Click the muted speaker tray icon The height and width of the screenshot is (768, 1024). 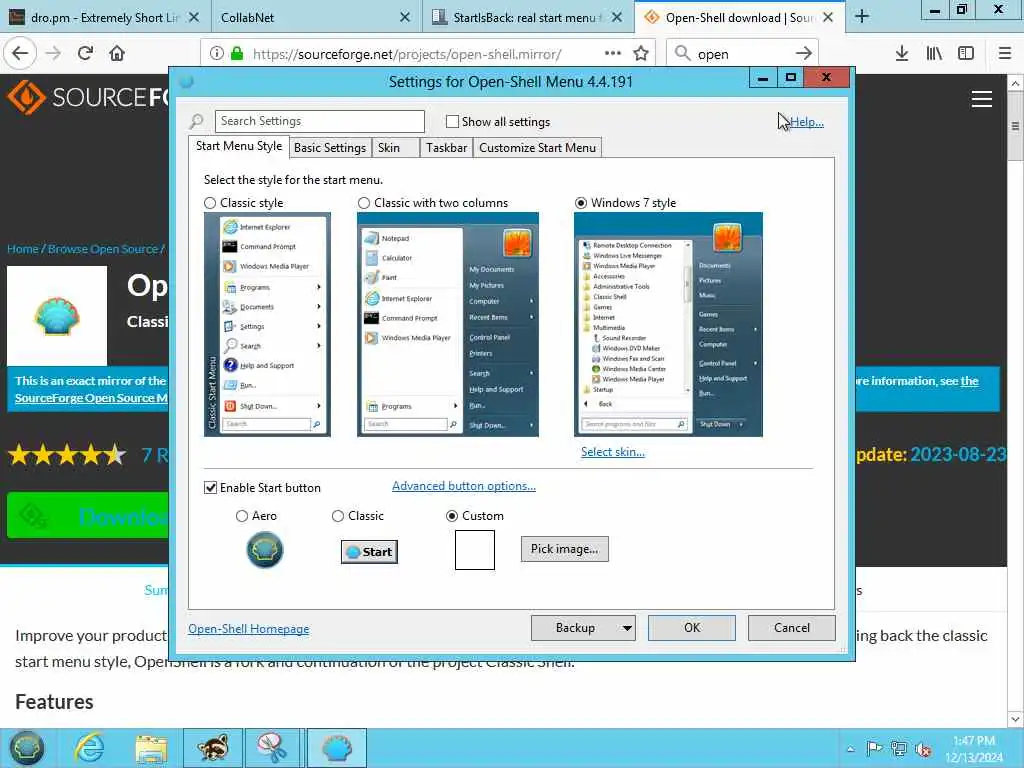pyautogui.click(x=924, y=748)
